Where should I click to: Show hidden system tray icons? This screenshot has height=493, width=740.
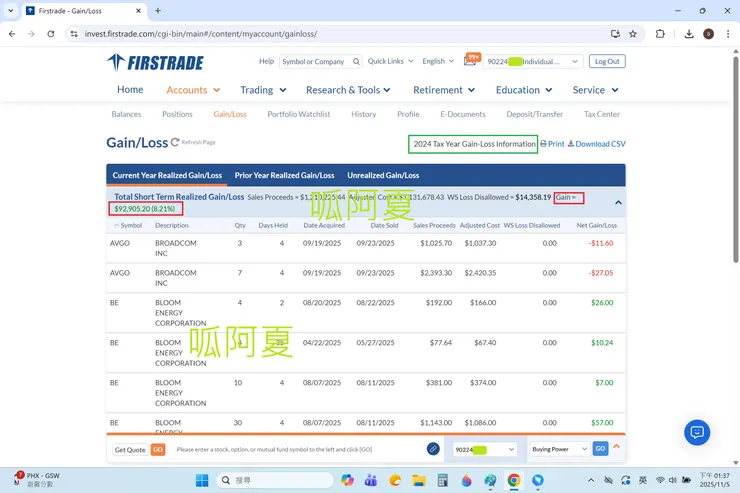pyautogui.click(x=591, y=480)
